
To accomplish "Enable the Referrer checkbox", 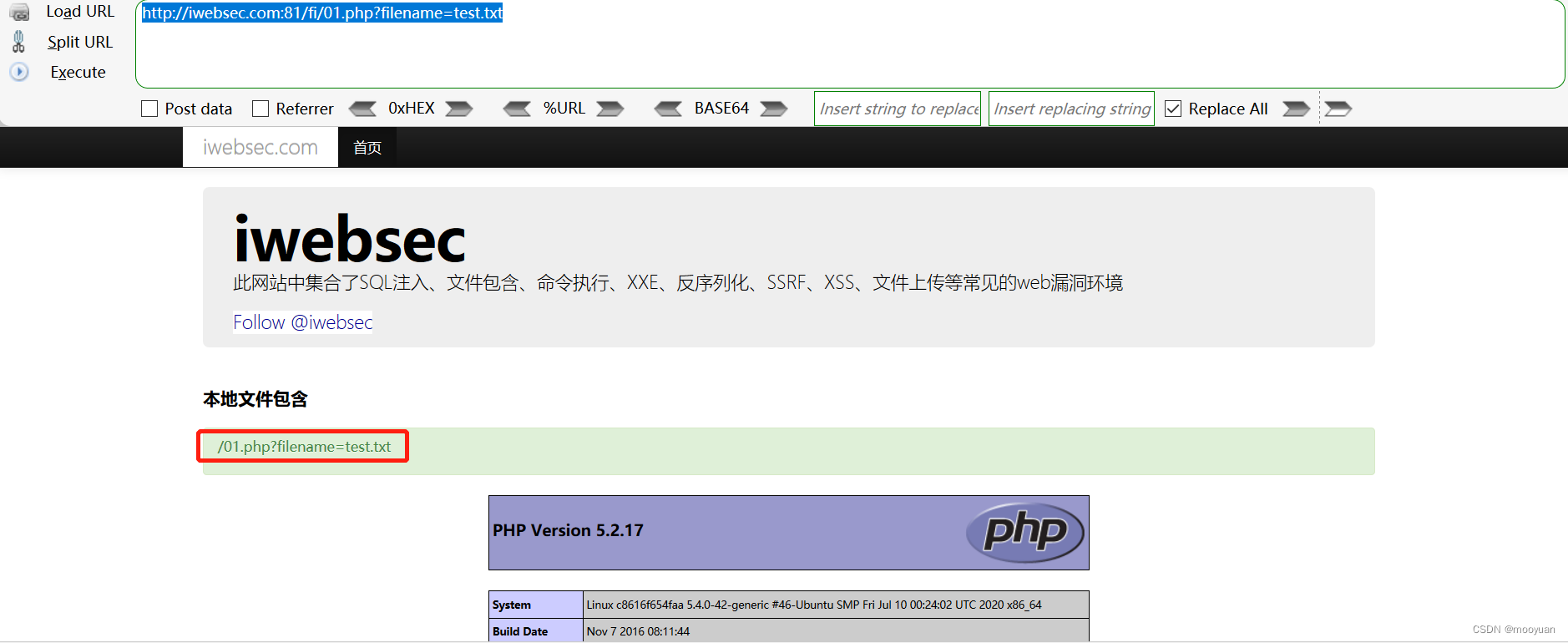I will click(x=260, y=109).
